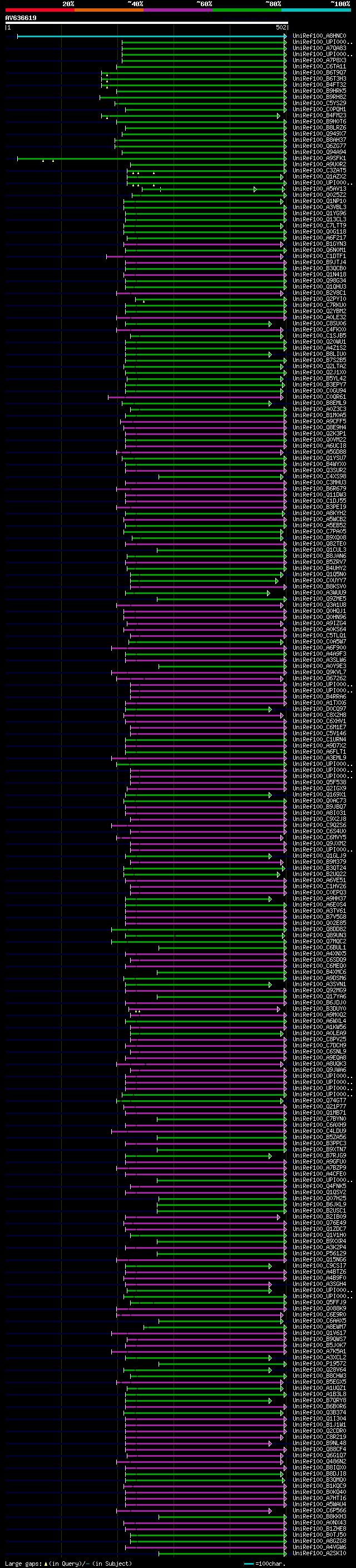Open hit UniRef100_C4XS98
The image size is (356, 1568).
[x=319, y=476]
